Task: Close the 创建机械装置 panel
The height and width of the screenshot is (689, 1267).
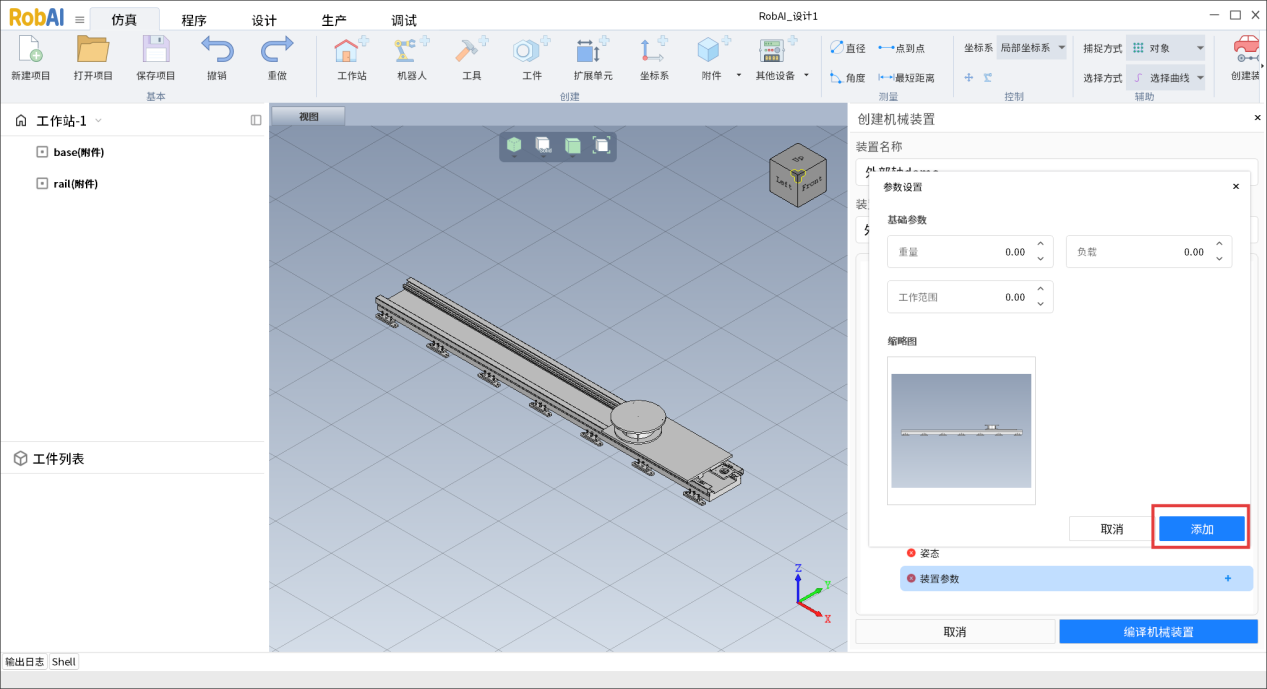Action: (x=1258, y=118)
